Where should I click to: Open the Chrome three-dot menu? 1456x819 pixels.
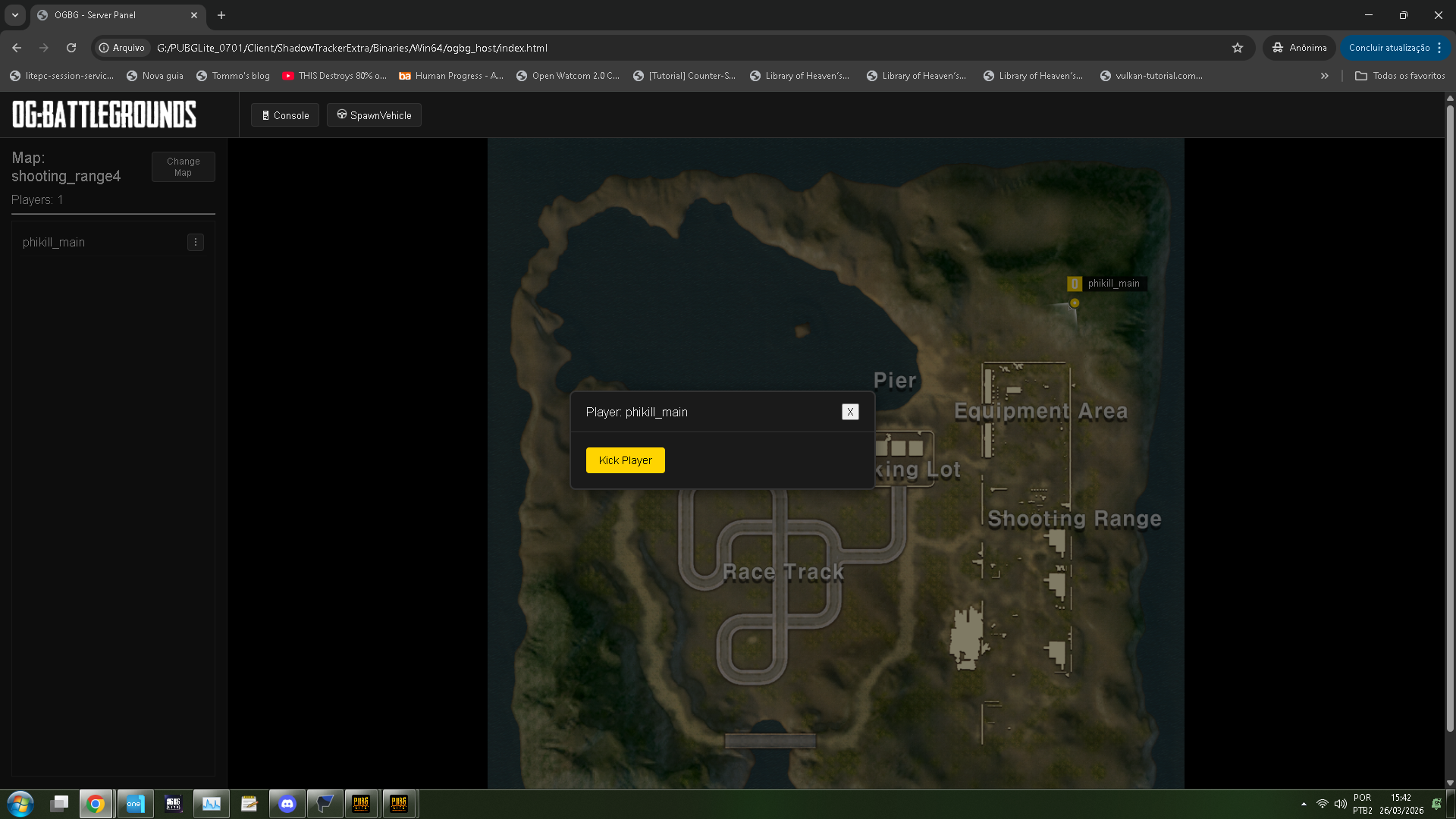[x=1439, y=48]
